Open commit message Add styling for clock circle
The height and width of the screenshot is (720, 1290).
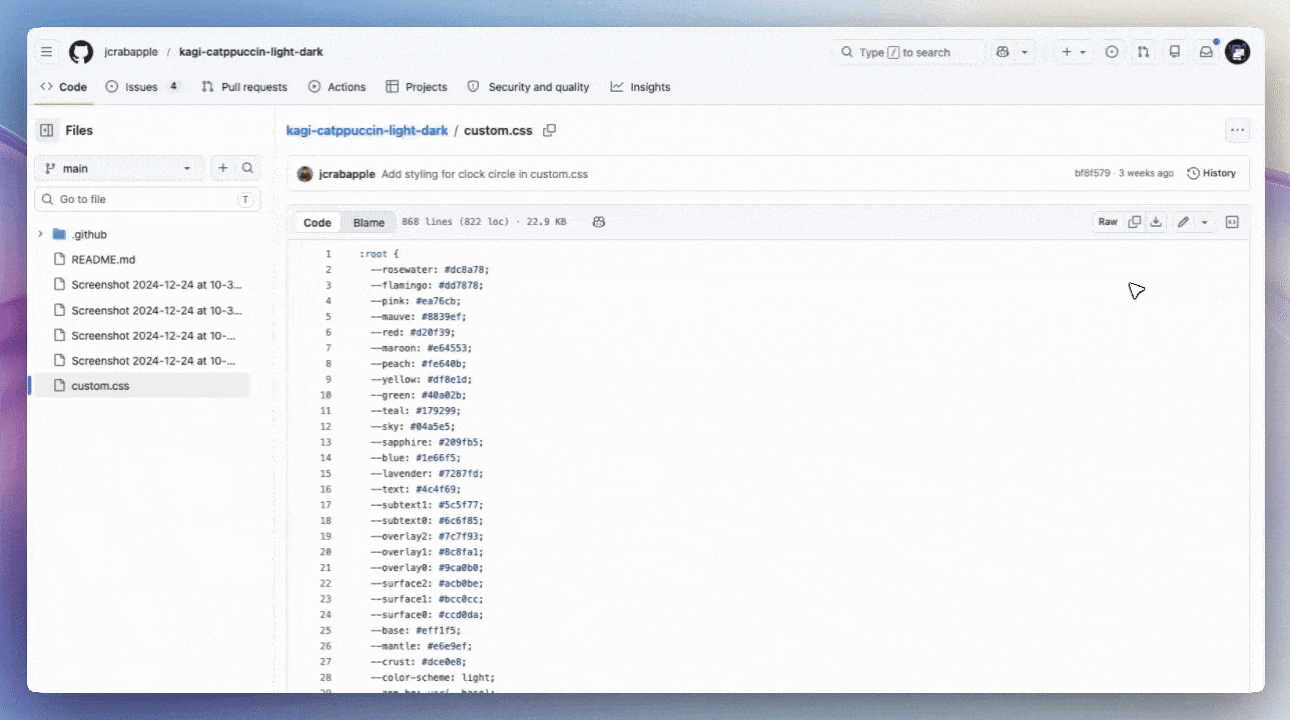(485, 174)
